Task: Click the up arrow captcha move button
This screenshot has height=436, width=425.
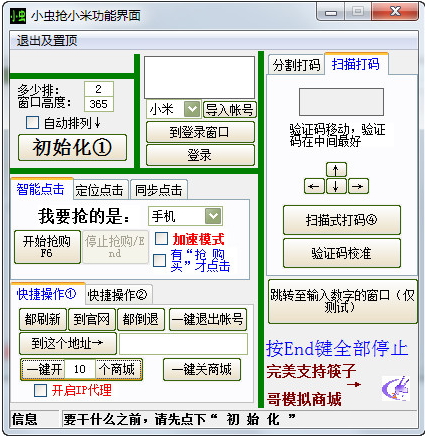Action: 336,170
